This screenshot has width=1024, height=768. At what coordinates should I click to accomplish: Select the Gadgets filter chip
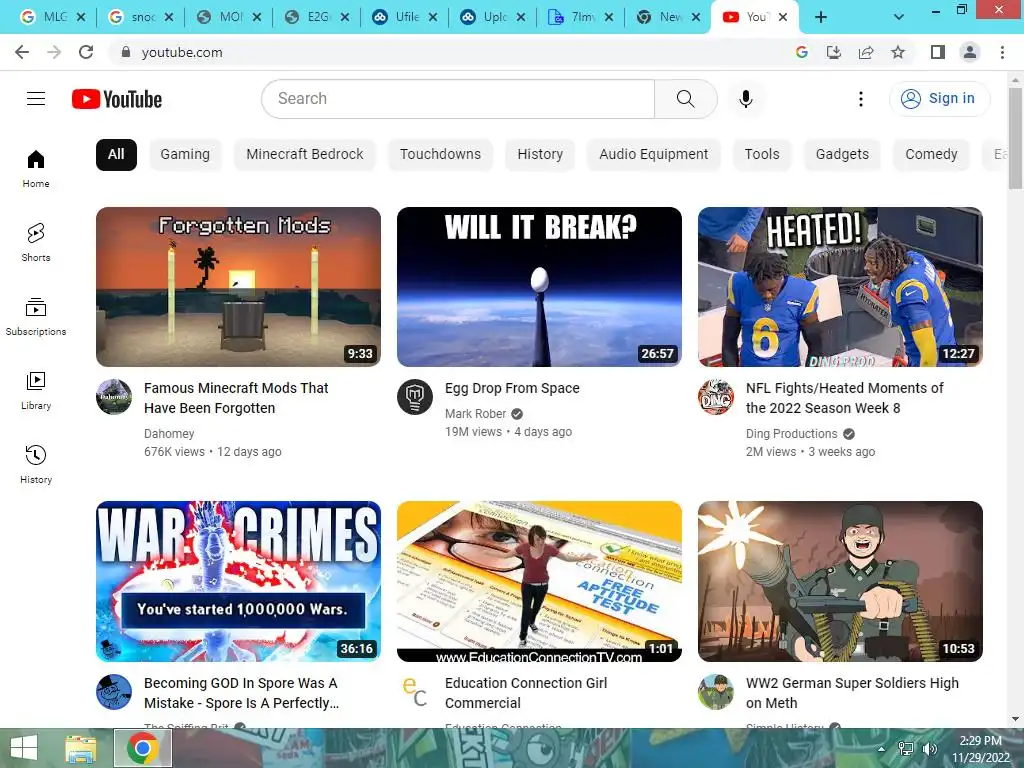click(x=842, y=154)
